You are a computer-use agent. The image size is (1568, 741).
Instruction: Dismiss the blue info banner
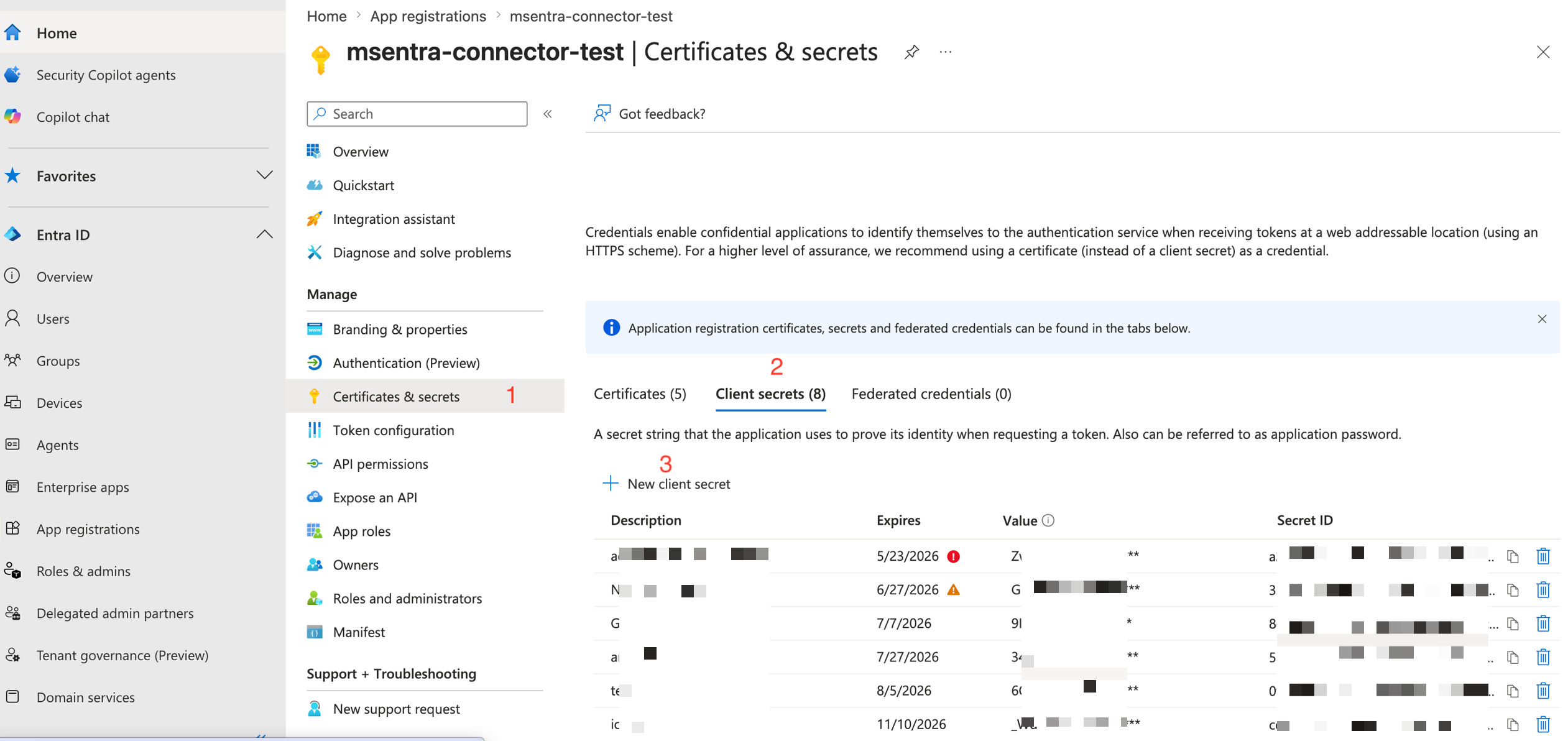pos(1543,319)
